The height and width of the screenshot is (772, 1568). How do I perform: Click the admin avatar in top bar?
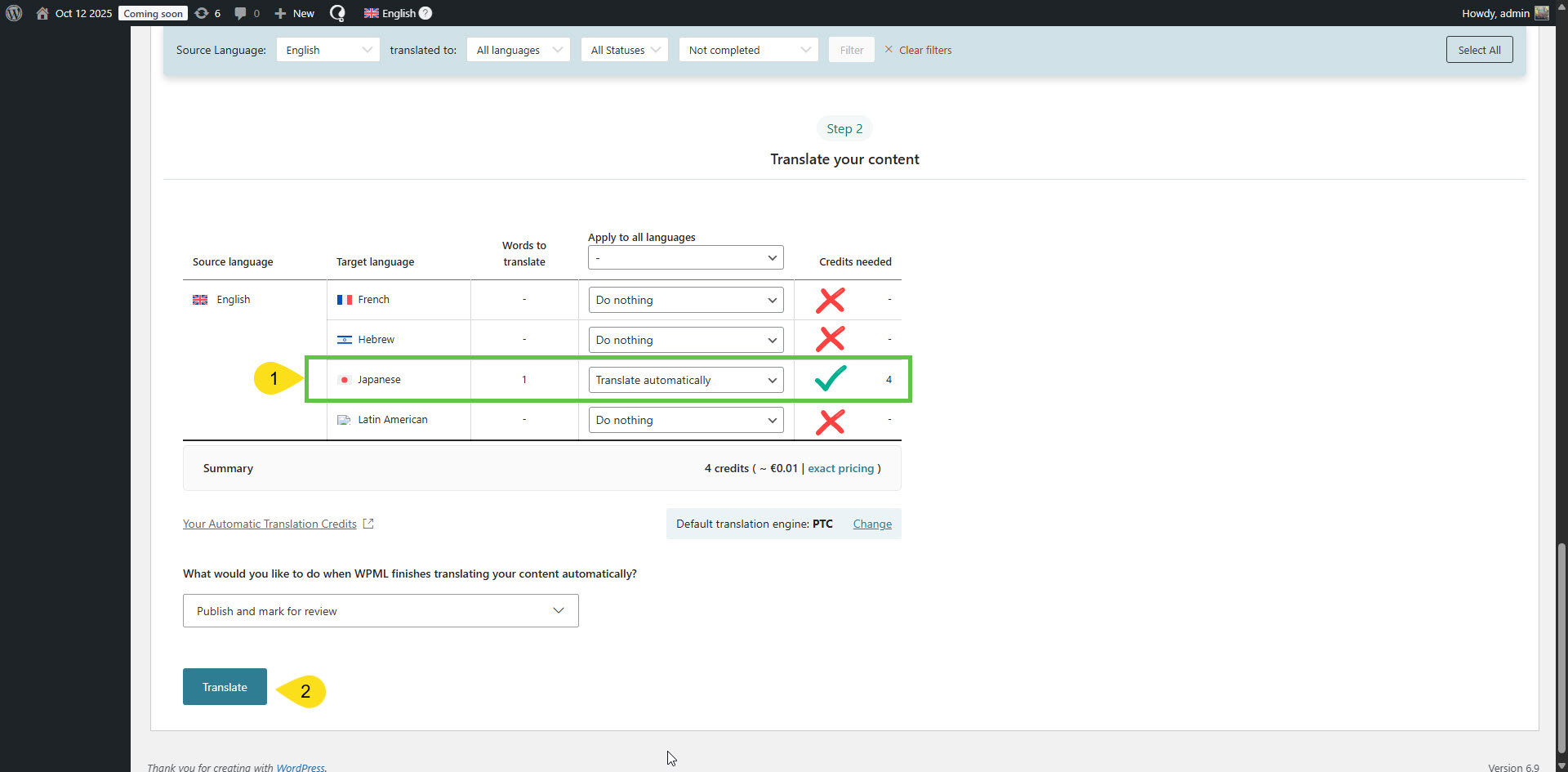1542,13
